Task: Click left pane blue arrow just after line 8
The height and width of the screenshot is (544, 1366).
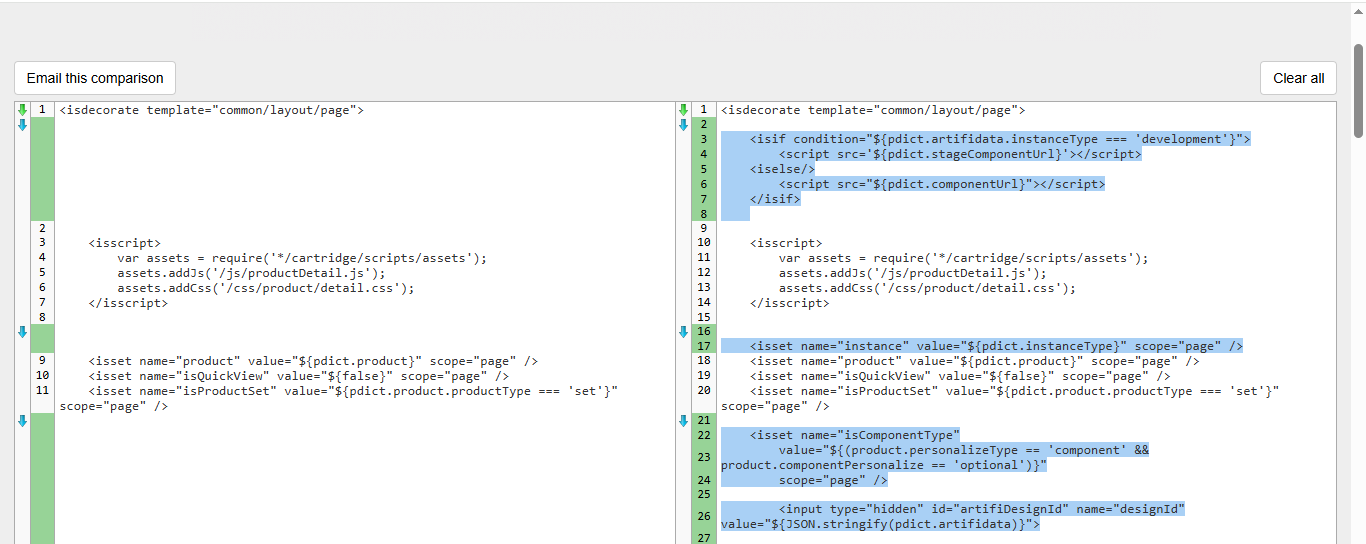Action: tap(22, 332)
